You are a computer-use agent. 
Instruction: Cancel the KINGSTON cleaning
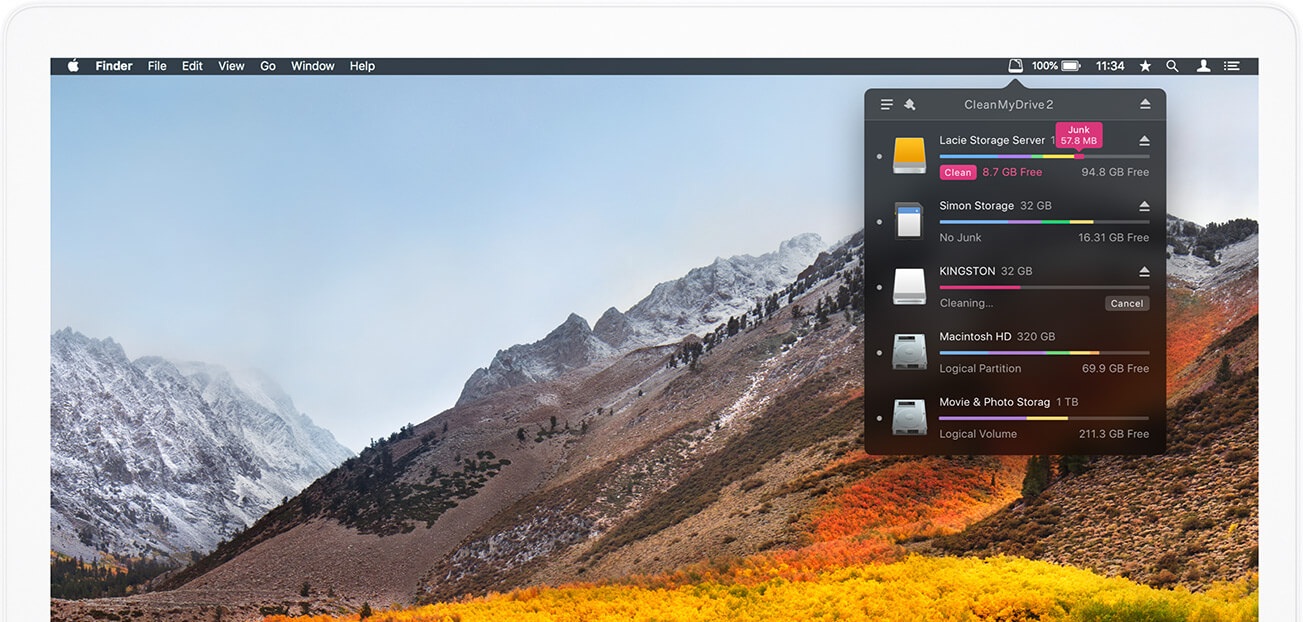click(x=1127, y=303)
